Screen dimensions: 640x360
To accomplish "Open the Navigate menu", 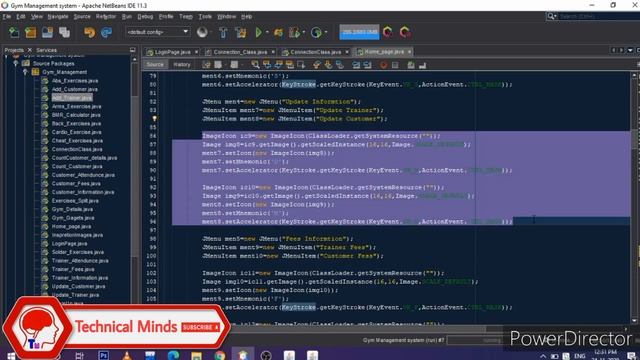I will [58, 16].
